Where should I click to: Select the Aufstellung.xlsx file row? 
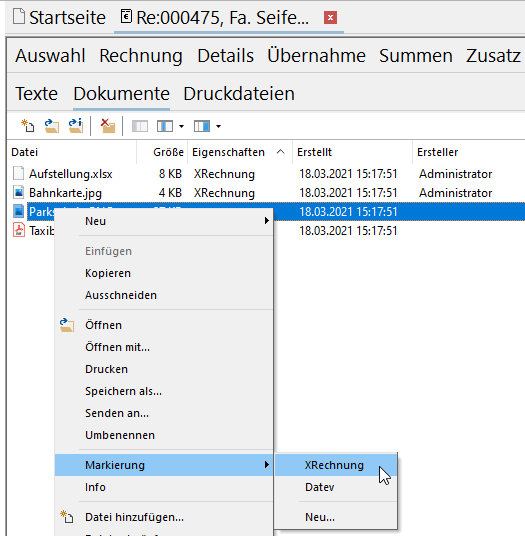(x=266, y=174)
